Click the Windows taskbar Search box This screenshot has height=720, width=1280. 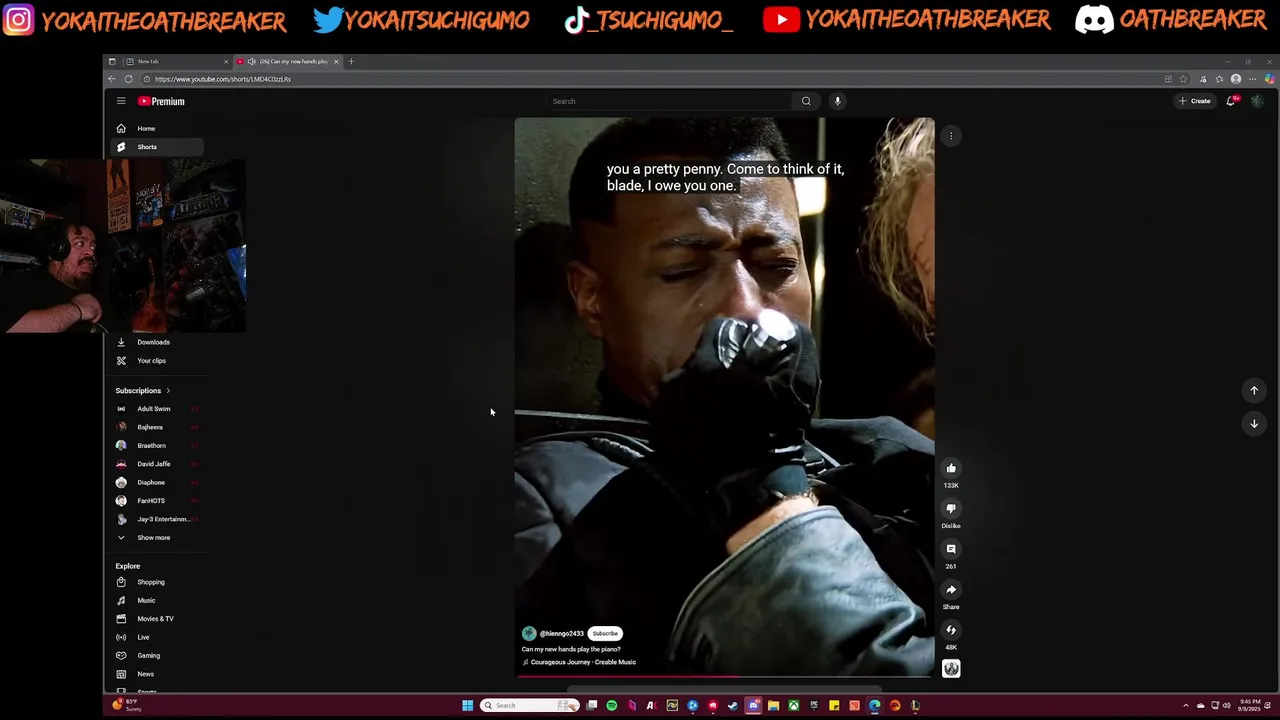[x=530, y=705]
